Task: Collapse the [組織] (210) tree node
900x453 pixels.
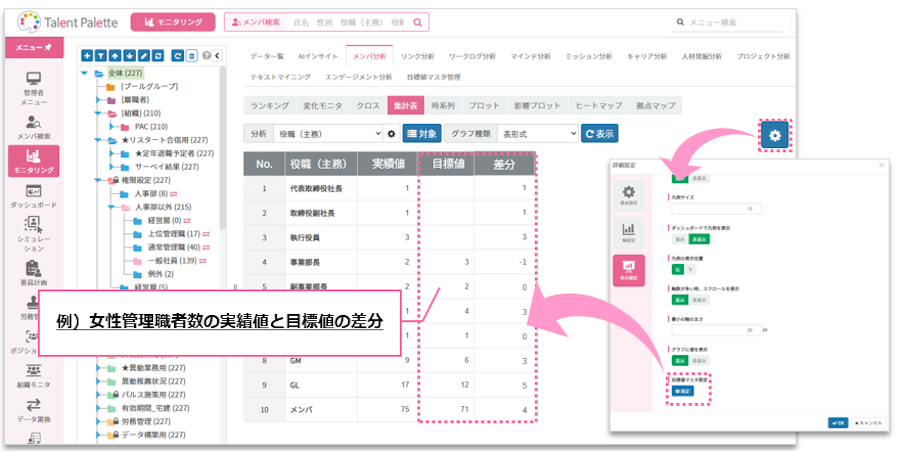Action: point(98,113)
